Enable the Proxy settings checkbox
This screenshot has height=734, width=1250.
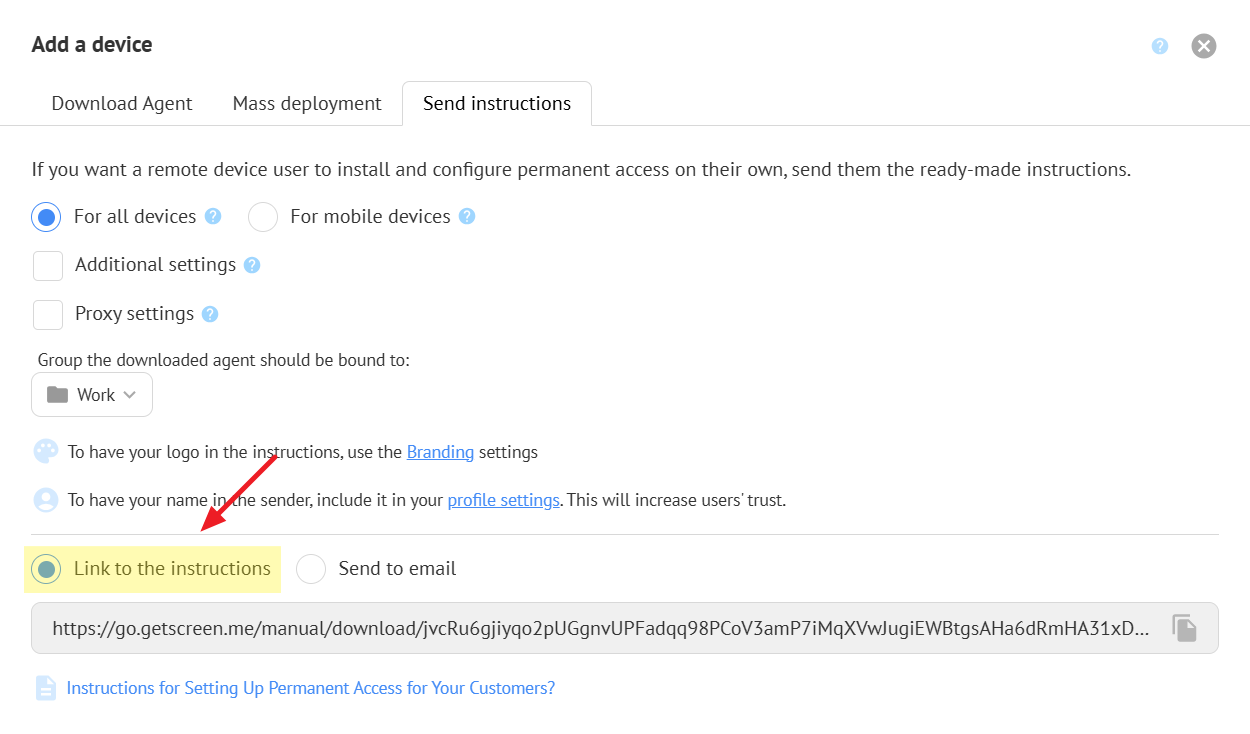point(48,314)
